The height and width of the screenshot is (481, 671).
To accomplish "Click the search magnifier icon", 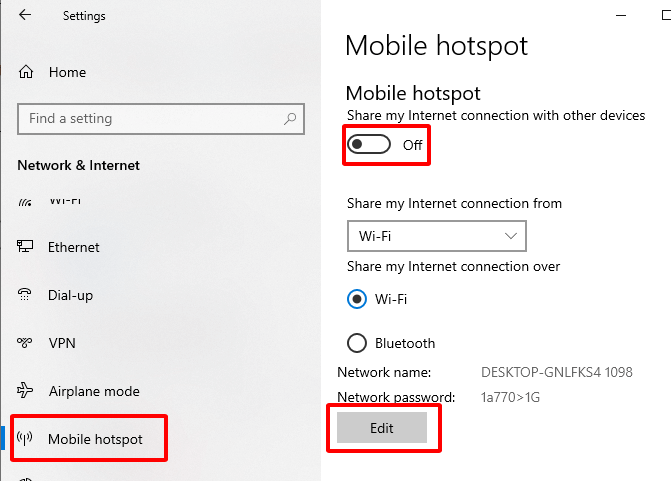I will (x=291, y=119).
